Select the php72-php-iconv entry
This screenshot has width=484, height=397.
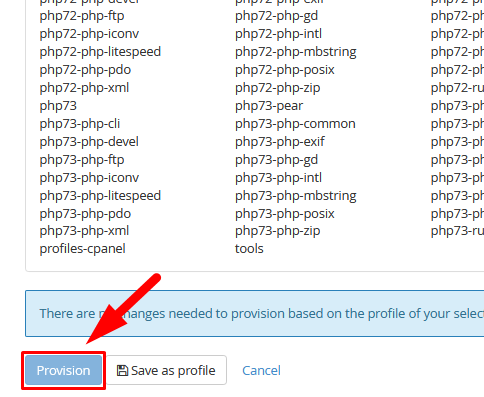tap(89, 34)
